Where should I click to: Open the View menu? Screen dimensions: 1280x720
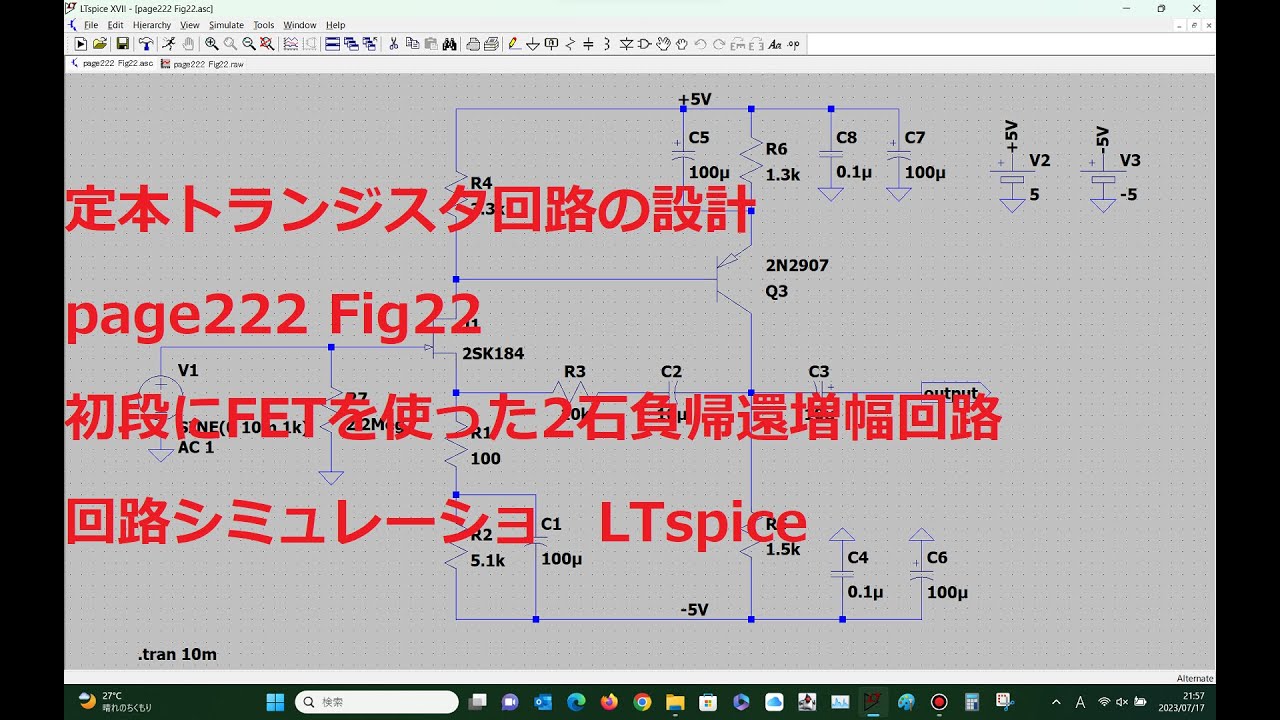click(190, 25)
